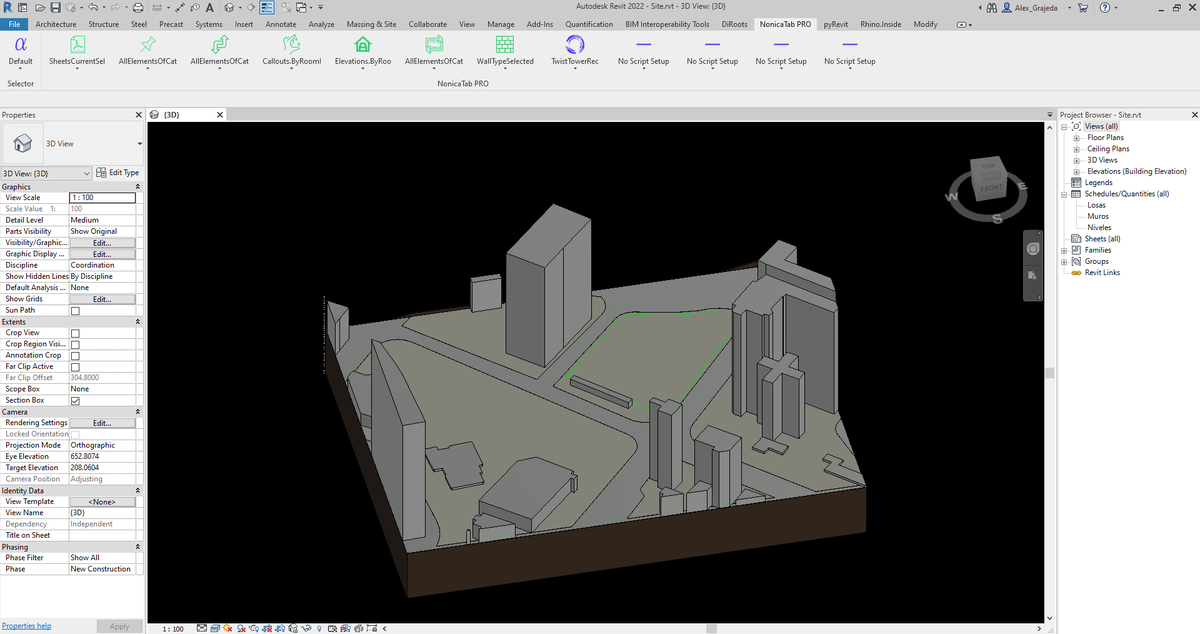Viewport: 1200px width, 634px height.
Task: Open the 3D View type selector dropdown
Action: tap(73, 144)
